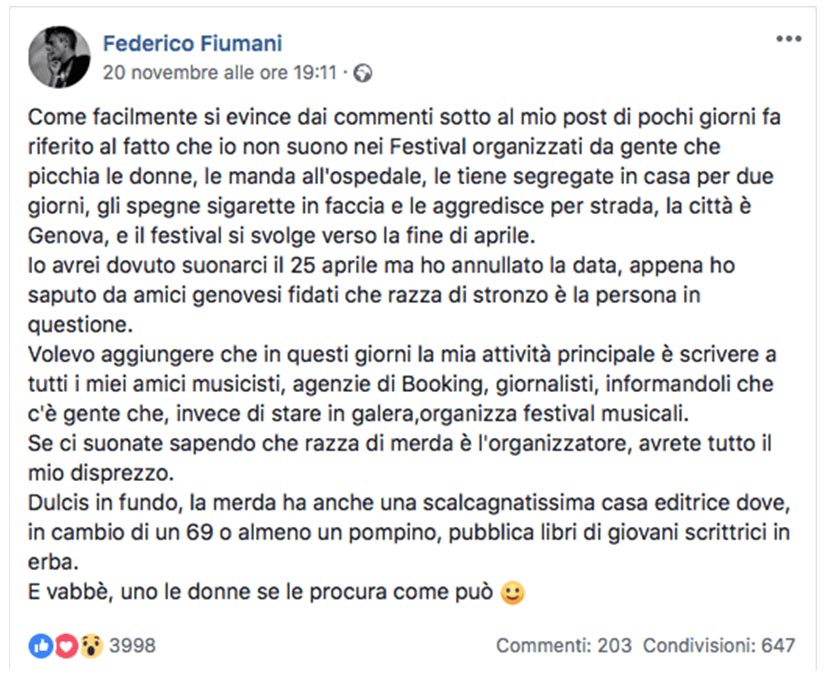Click the single word line questione.
Image resolution: width=827 pixels, height=677 pixels.
click(80, 325)
